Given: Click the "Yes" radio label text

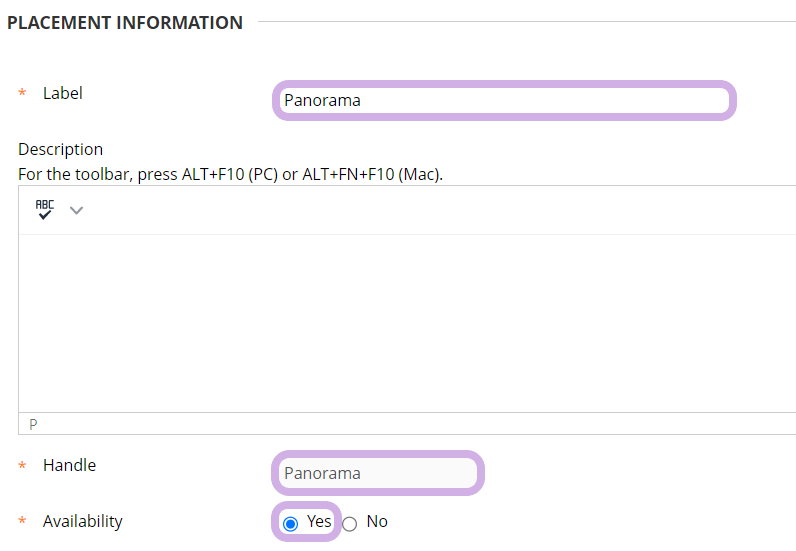Looking at the screenshot, I should click(319, 521).
